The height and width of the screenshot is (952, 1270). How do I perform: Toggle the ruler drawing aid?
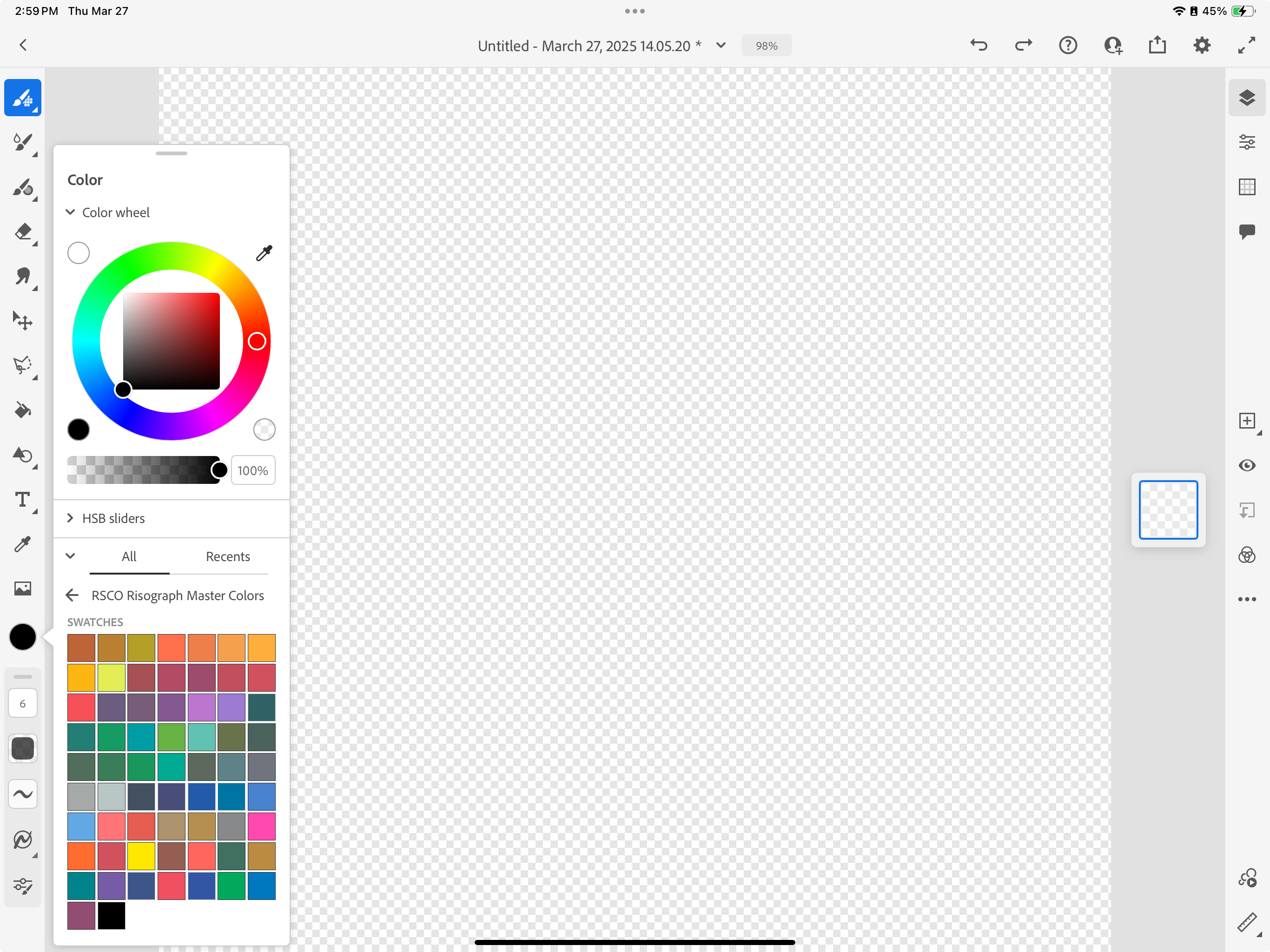(x=1247, y=923)
